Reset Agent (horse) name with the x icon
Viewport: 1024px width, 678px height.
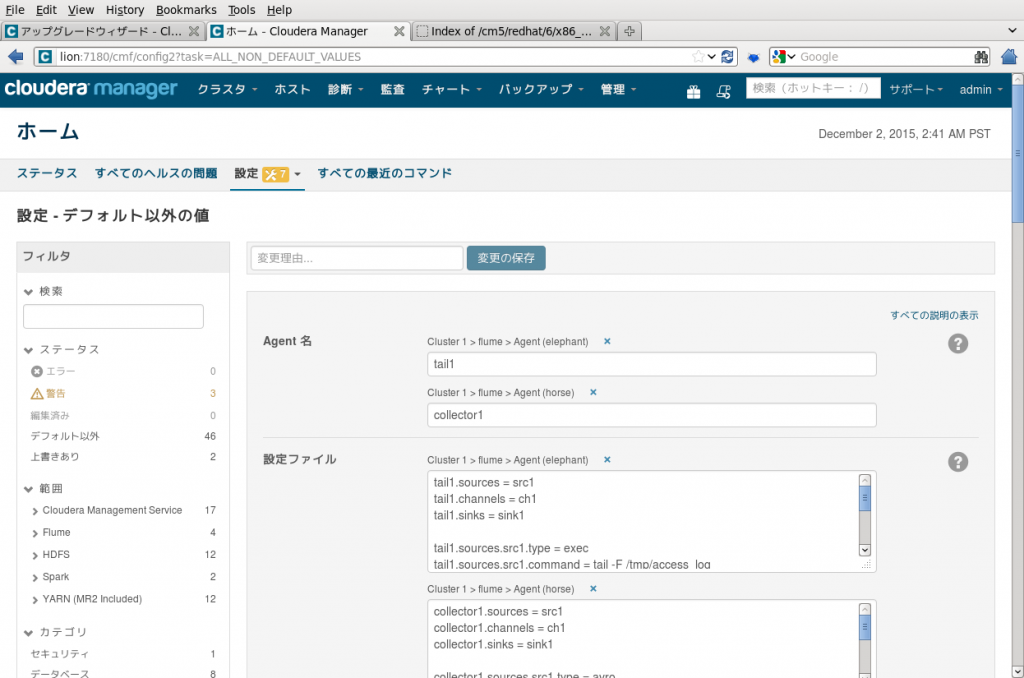[593, 392]
